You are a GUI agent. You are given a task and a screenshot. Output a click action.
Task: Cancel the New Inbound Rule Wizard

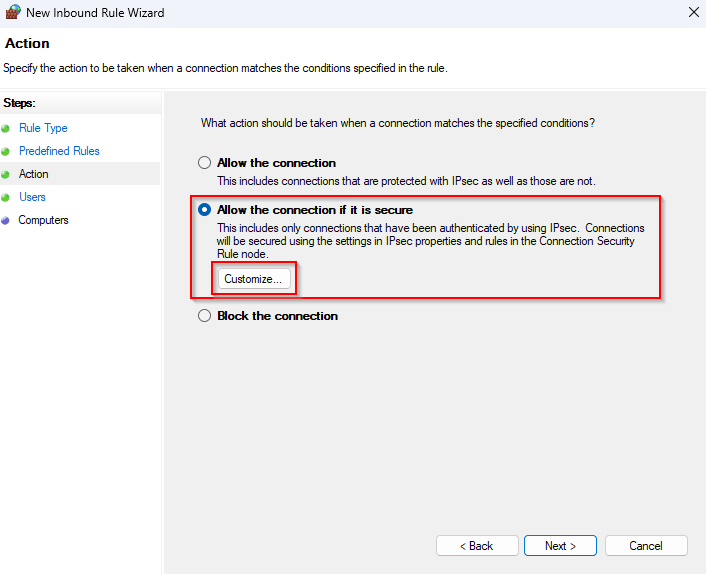click(646, 546)
